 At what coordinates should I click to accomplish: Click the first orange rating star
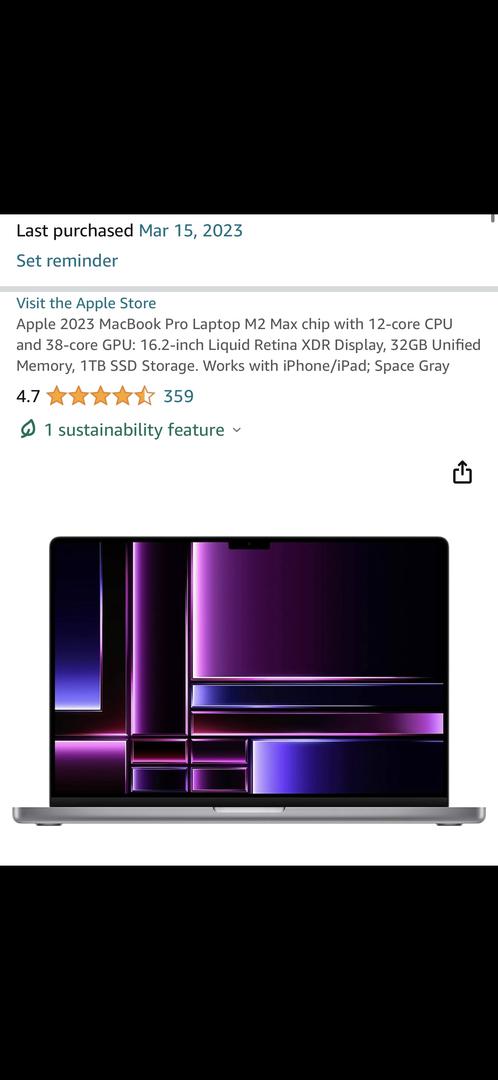56,396
